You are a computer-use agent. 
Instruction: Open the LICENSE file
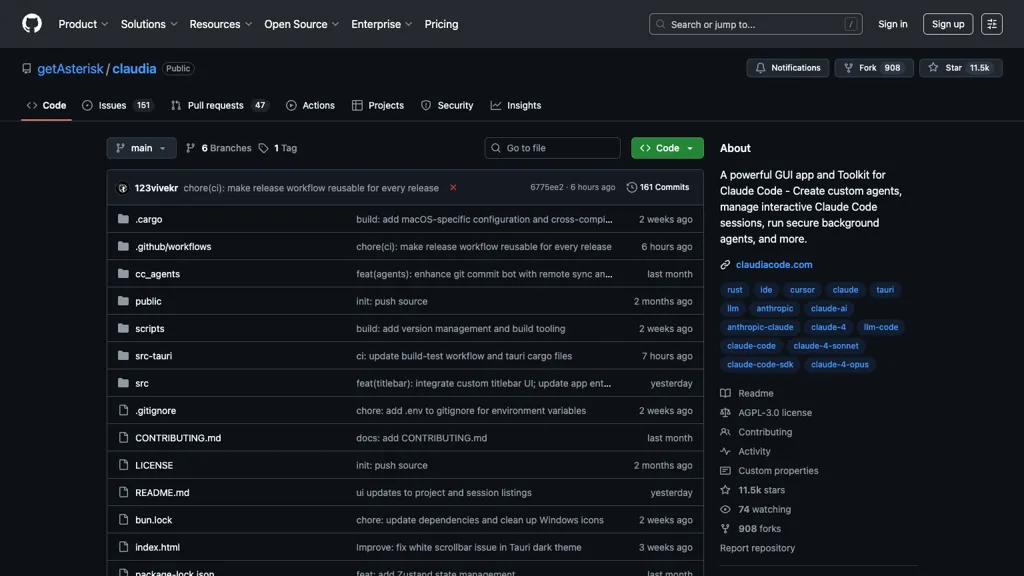pos(154,466)
